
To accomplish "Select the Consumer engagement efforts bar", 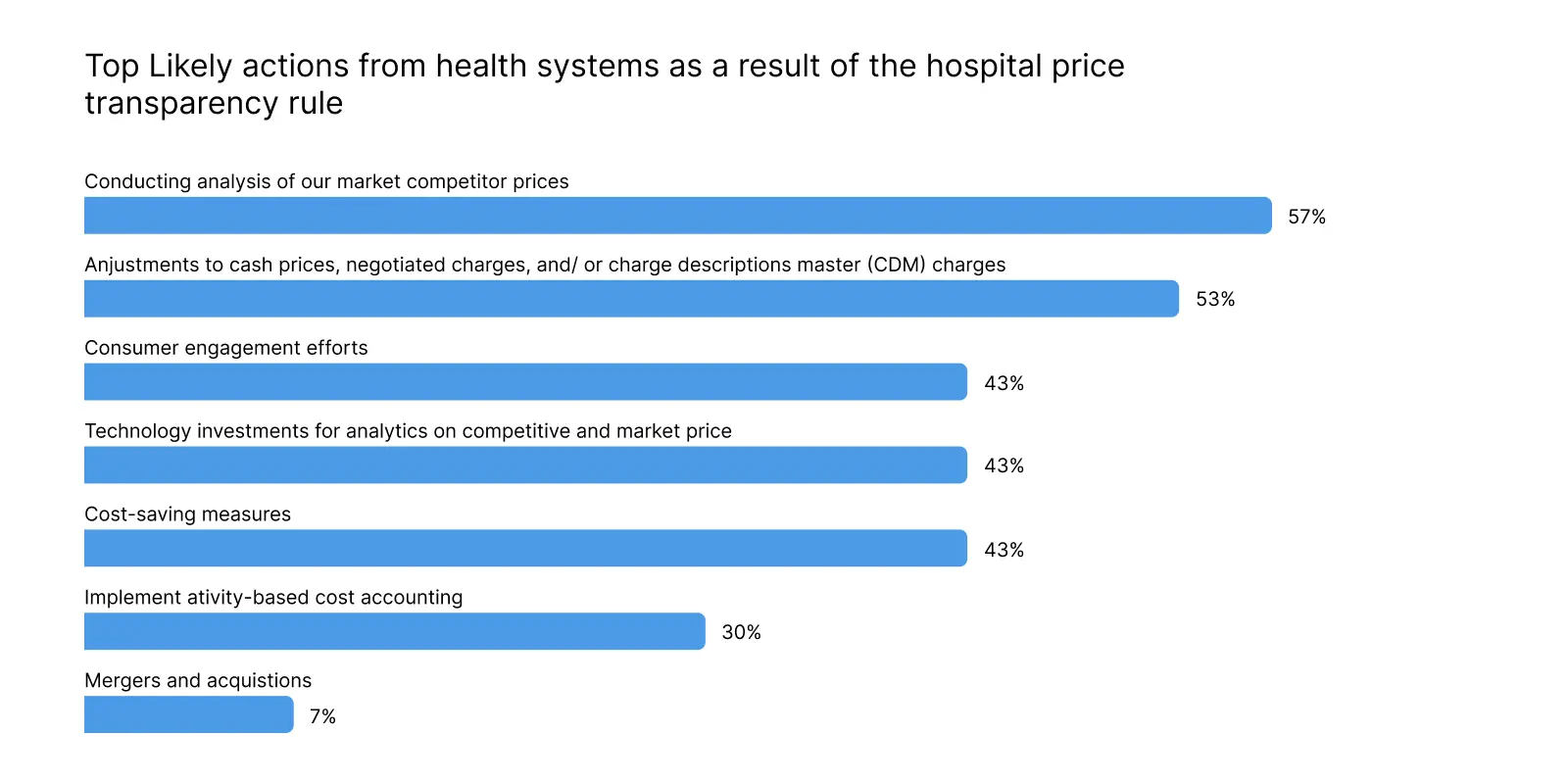I will point(525,382).
